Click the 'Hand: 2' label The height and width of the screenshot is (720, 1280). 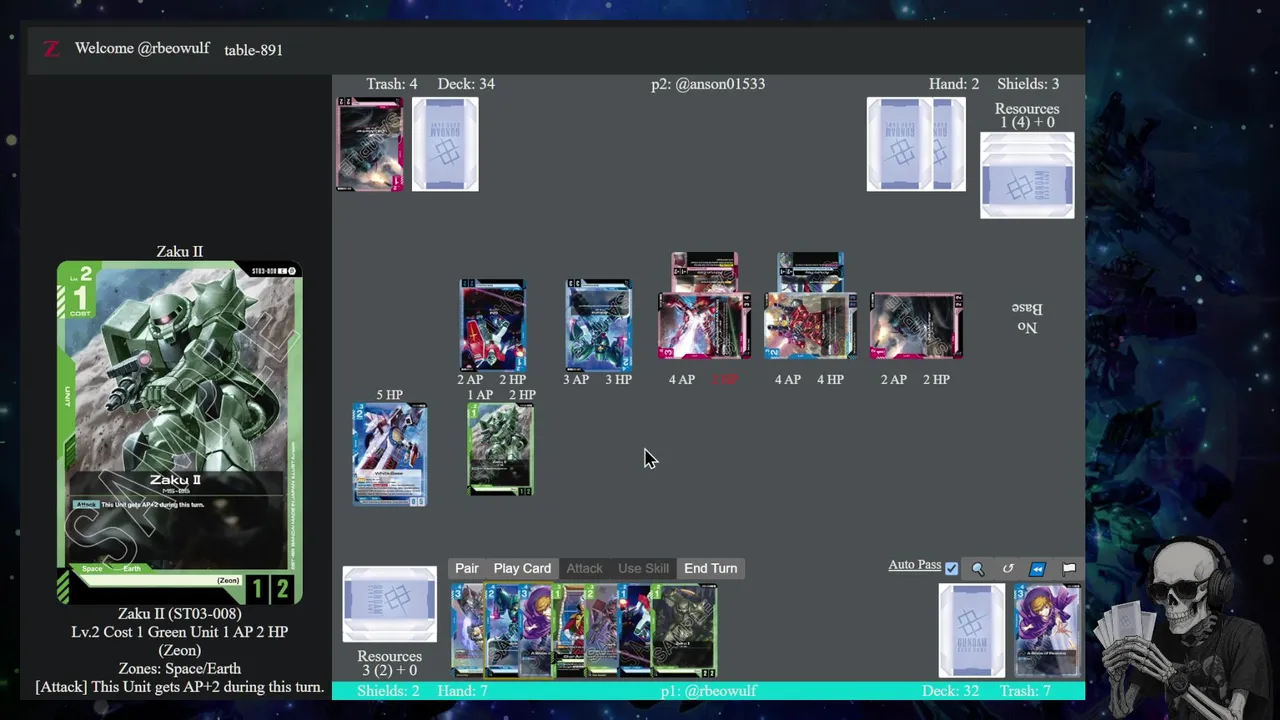pyautogui.click(x=954, y=84)
